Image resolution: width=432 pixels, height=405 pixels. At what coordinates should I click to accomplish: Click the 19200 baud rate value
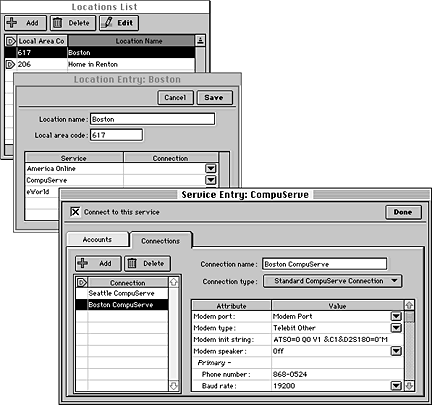[x=284, y=386]
